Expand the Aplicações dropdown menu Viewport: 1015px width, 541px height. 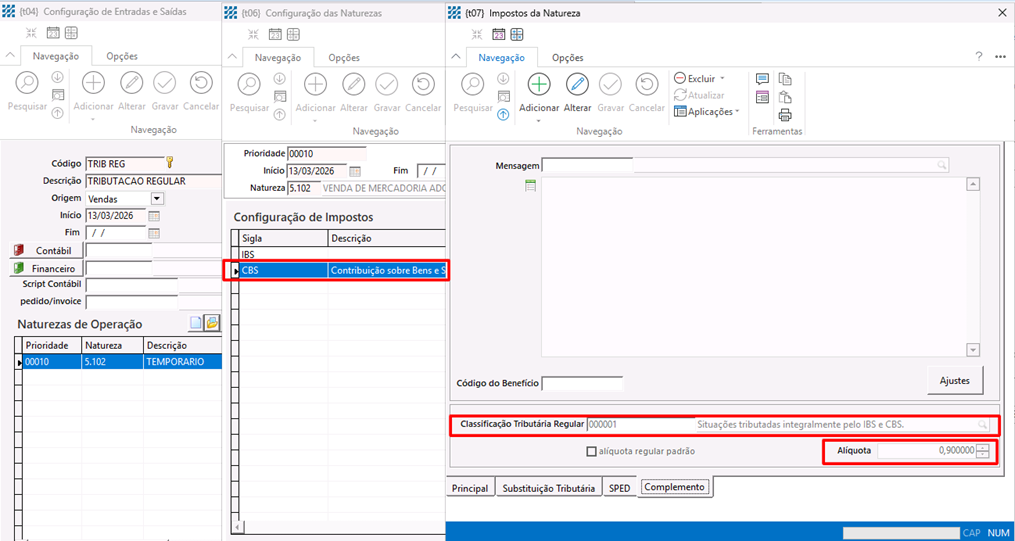pyautogui.click(x=737, y=112)
